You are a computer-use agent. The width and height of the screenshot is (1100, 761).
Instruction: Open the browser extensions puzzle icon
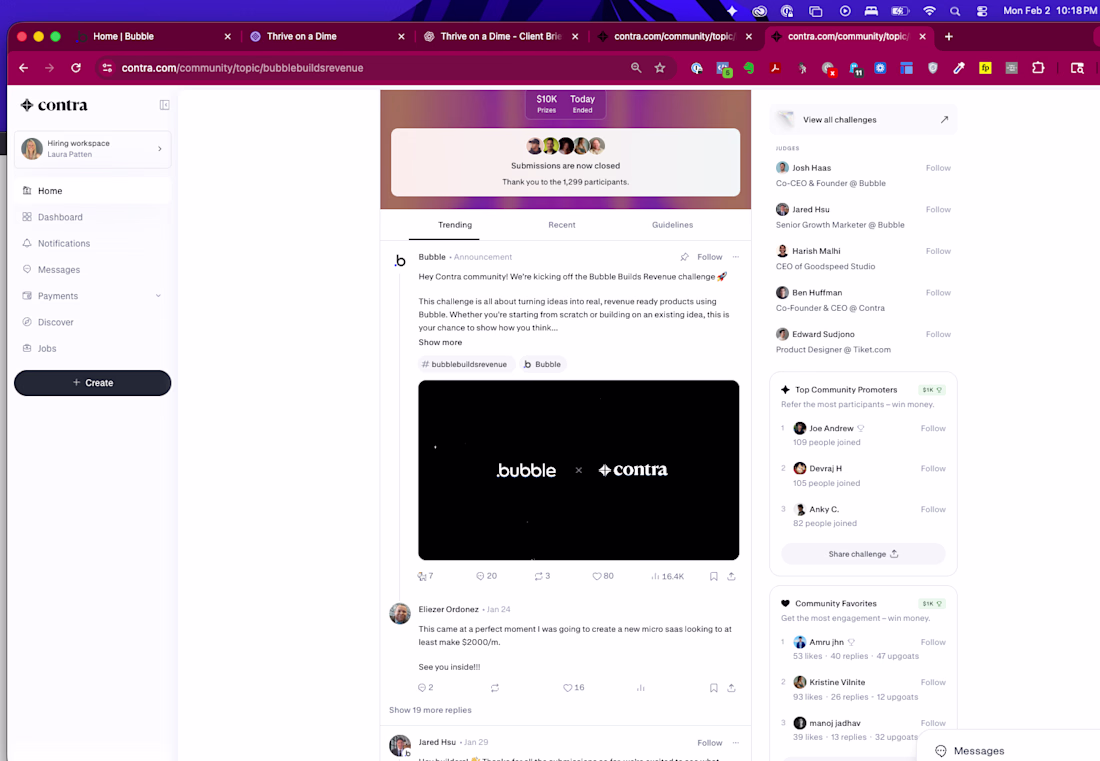click(x=1038, y=68)
